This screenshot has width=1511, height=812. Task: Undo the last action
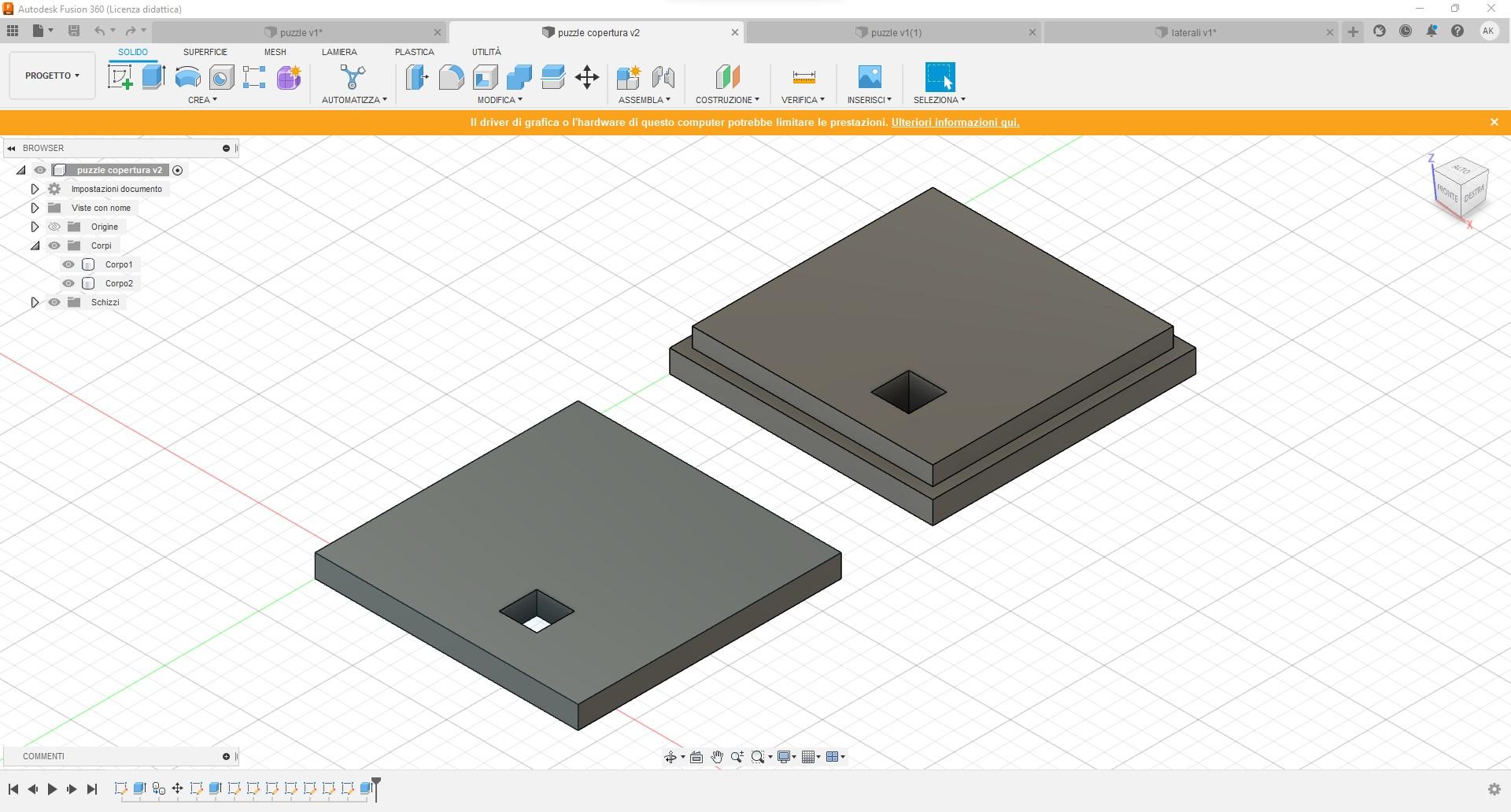click(x=99, y=31)
